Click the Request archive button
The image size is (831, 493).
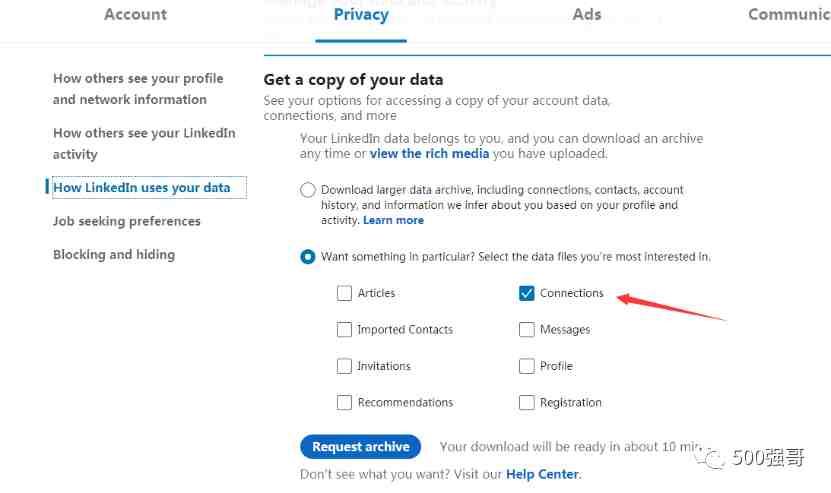360,447
